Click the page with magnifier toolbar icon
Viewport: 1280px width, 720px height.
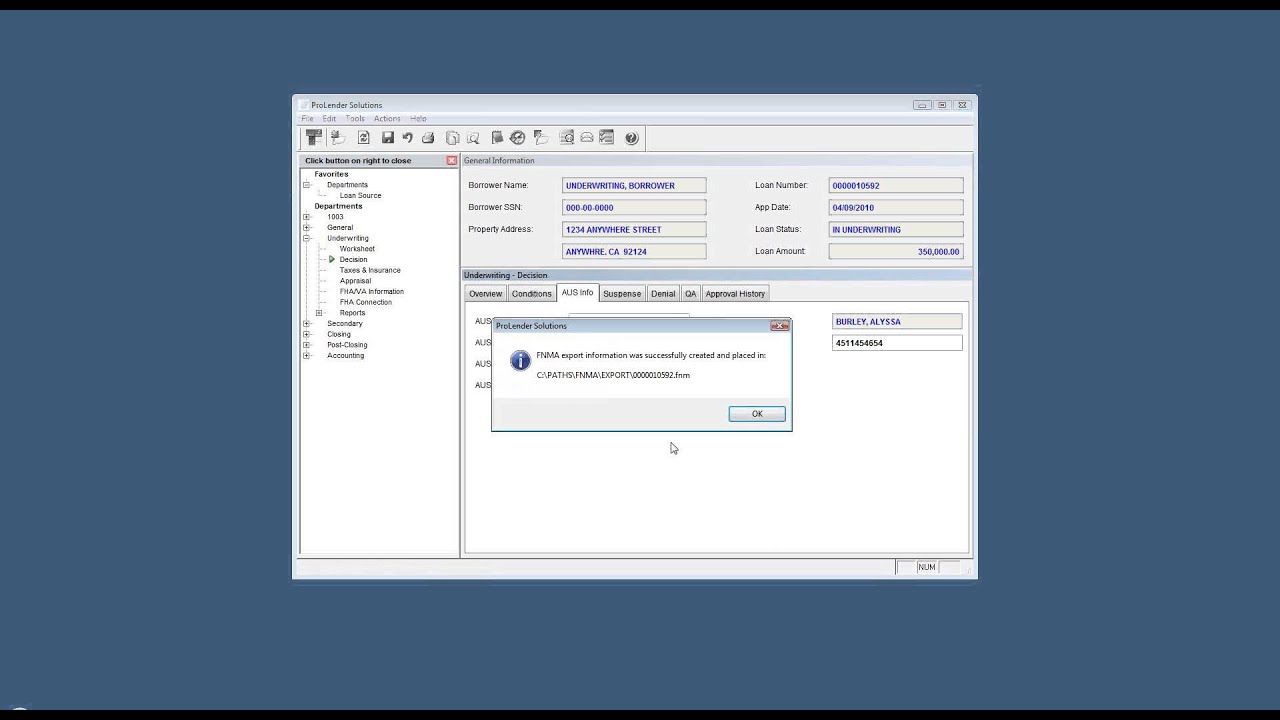[x=473, y=138]
